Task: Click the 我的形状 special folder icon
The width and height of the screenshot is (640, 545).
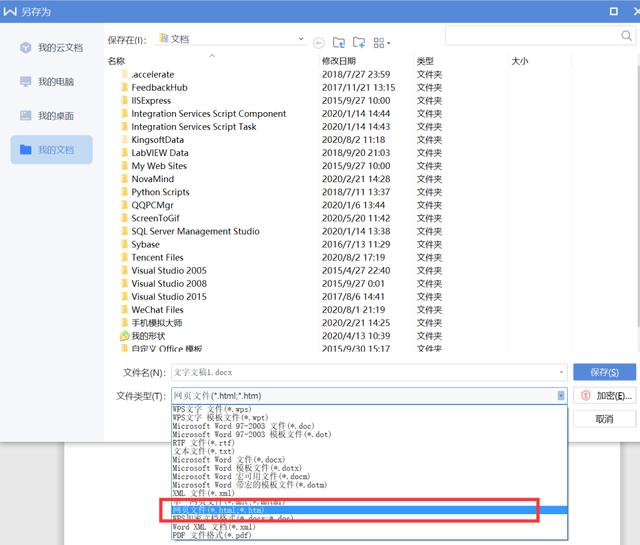Action: [x=124, y=336]
